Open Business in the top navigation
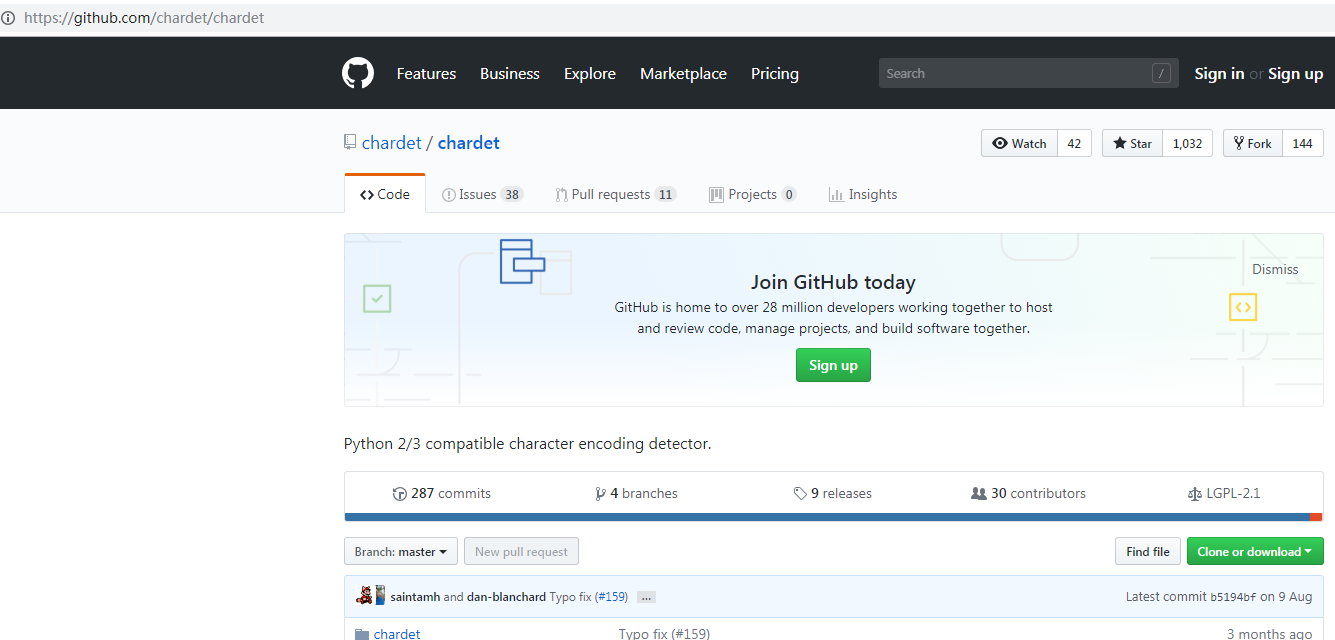This screenshot has width=1335, height=640. coord(510,73)
